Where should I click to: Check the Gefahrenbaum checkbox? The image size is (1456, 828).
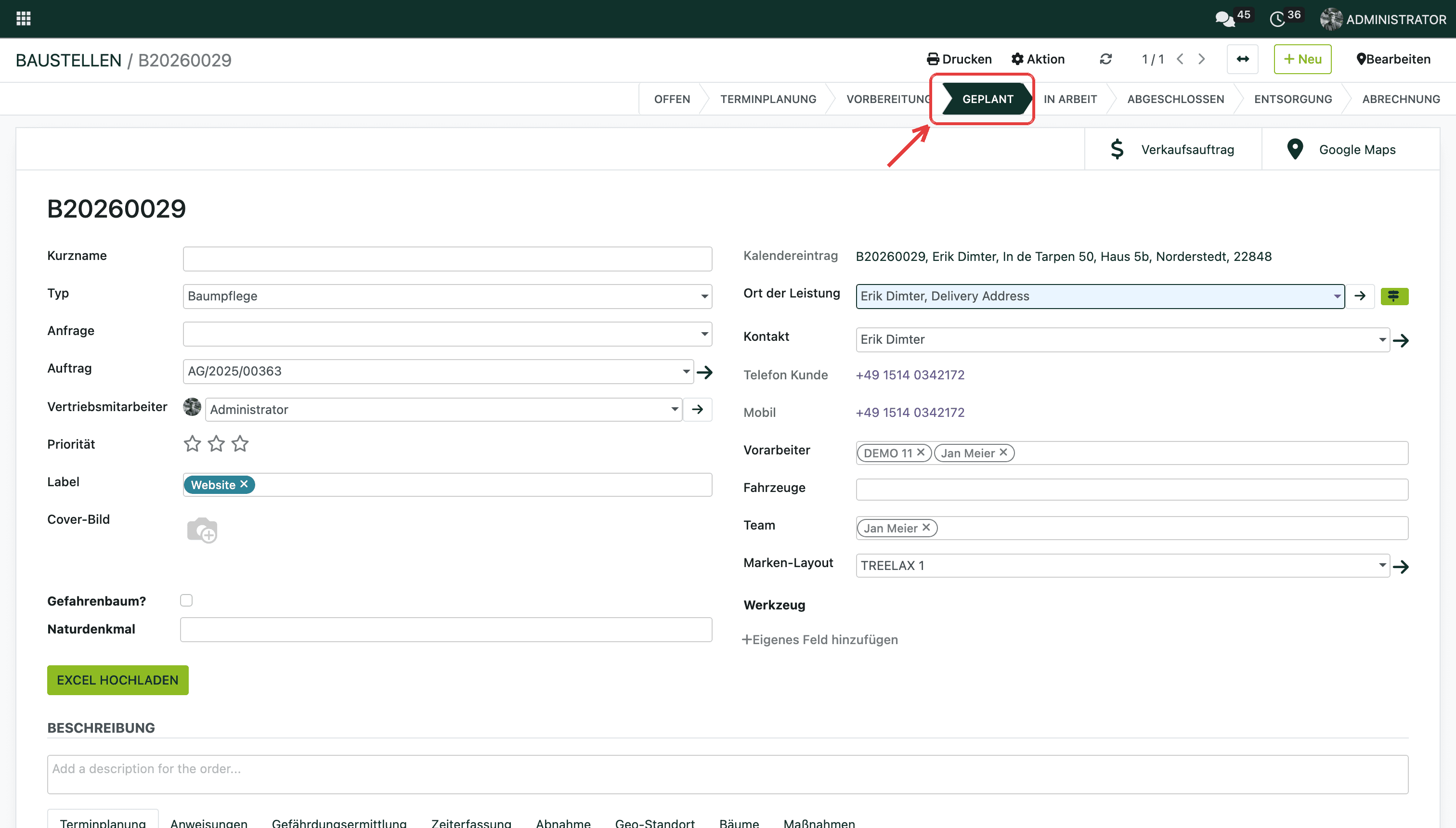coord(186,600)
